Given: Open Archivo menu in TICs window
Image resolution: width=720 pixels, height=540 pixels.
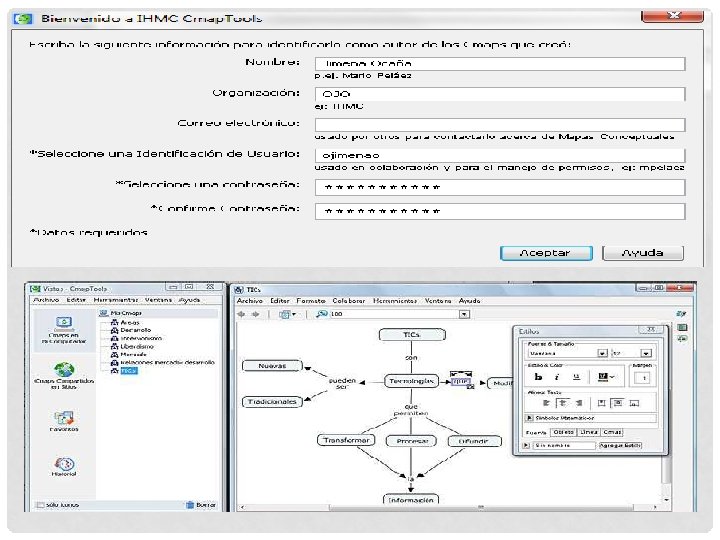Looking at the screenshot, I should (x=249, y=301).
